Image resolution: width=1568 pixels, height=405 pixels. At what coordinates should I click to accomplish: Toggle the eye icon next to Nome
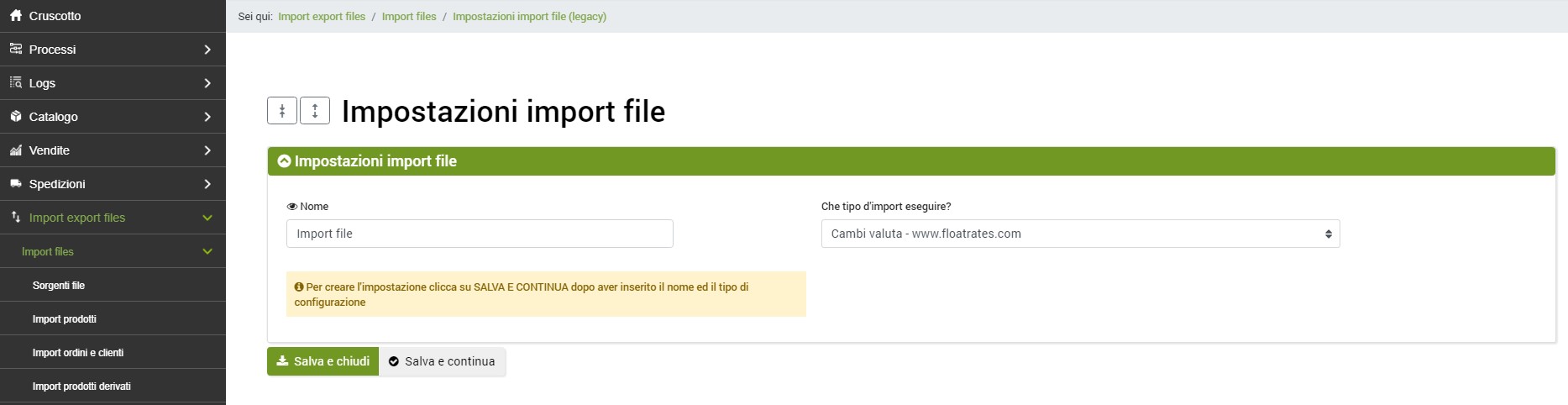pos(292,207)
